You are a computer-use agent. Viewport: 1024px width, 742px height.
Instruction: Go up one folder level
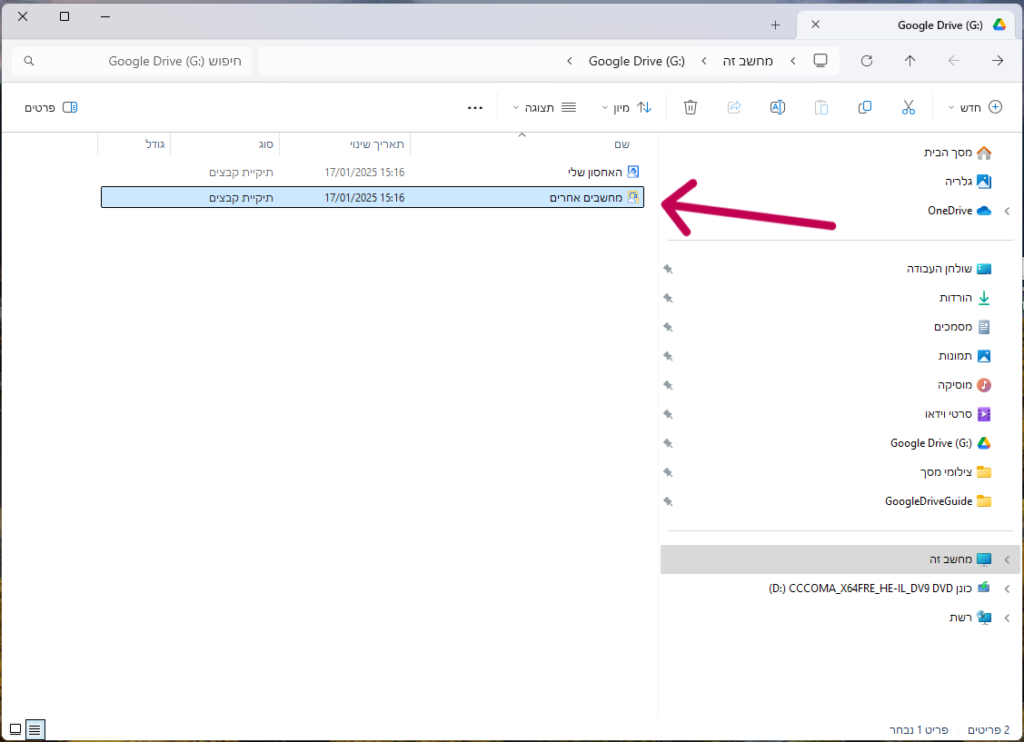pos(910,61)
